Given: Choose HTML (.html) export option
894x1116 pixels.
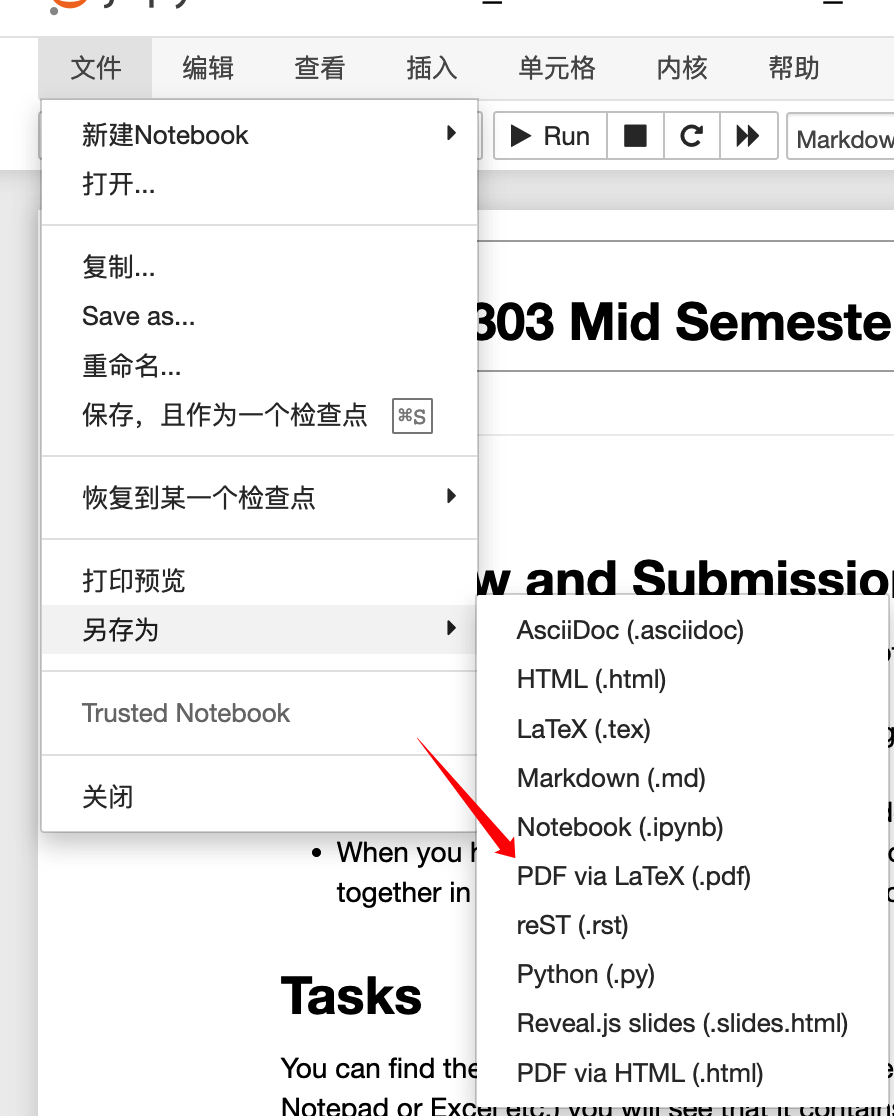Looking at the screenshot, I should 591,679.
